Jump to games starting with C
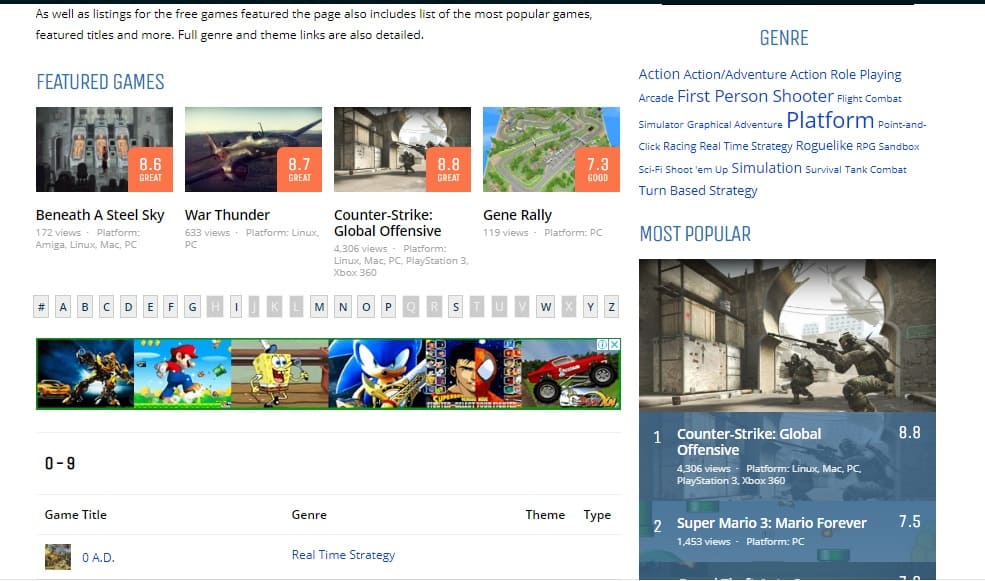The image size is (985, 581). [106, 307]
